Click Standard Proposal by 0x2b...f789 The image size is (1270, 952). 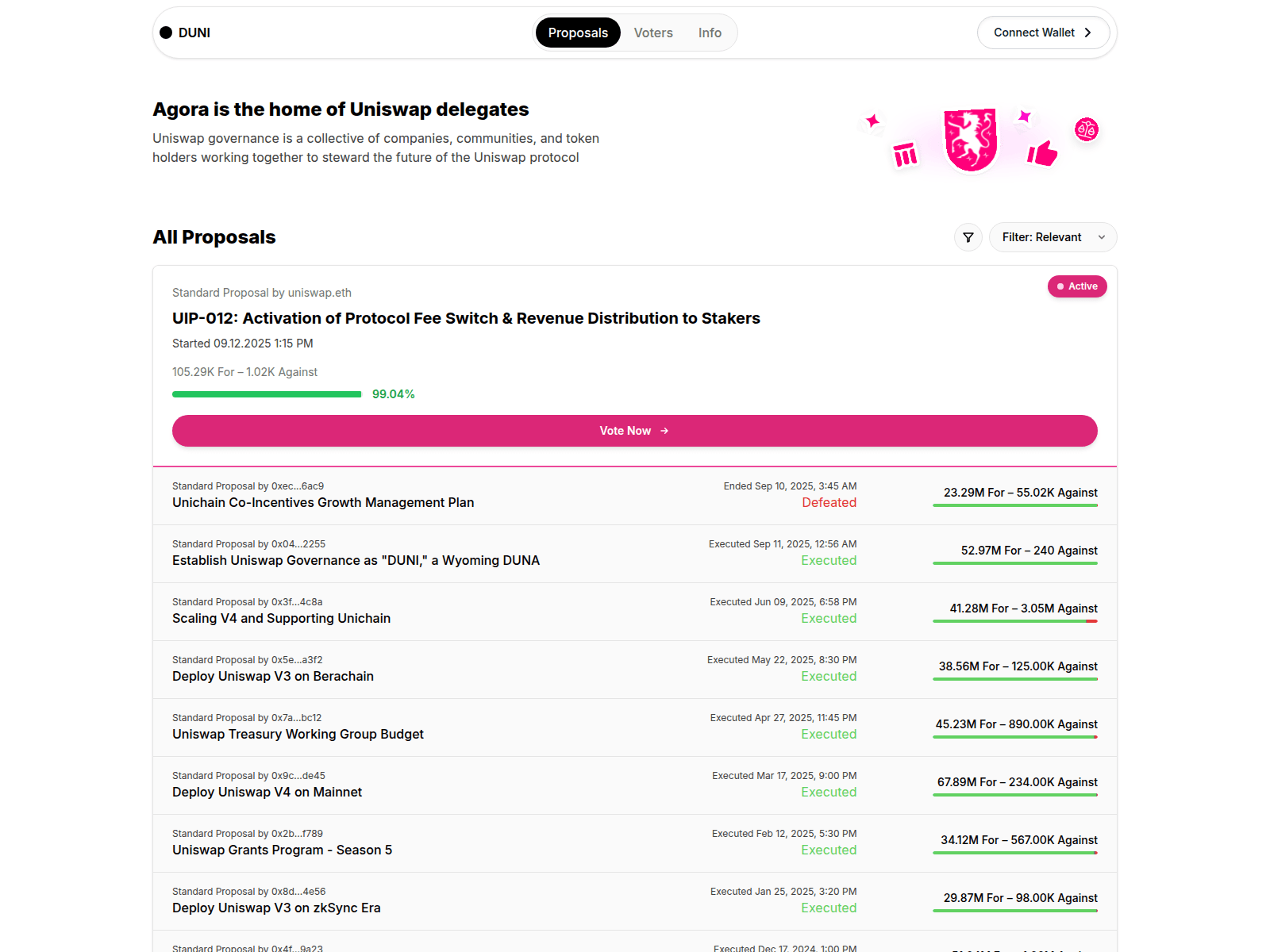coord(248,834)
